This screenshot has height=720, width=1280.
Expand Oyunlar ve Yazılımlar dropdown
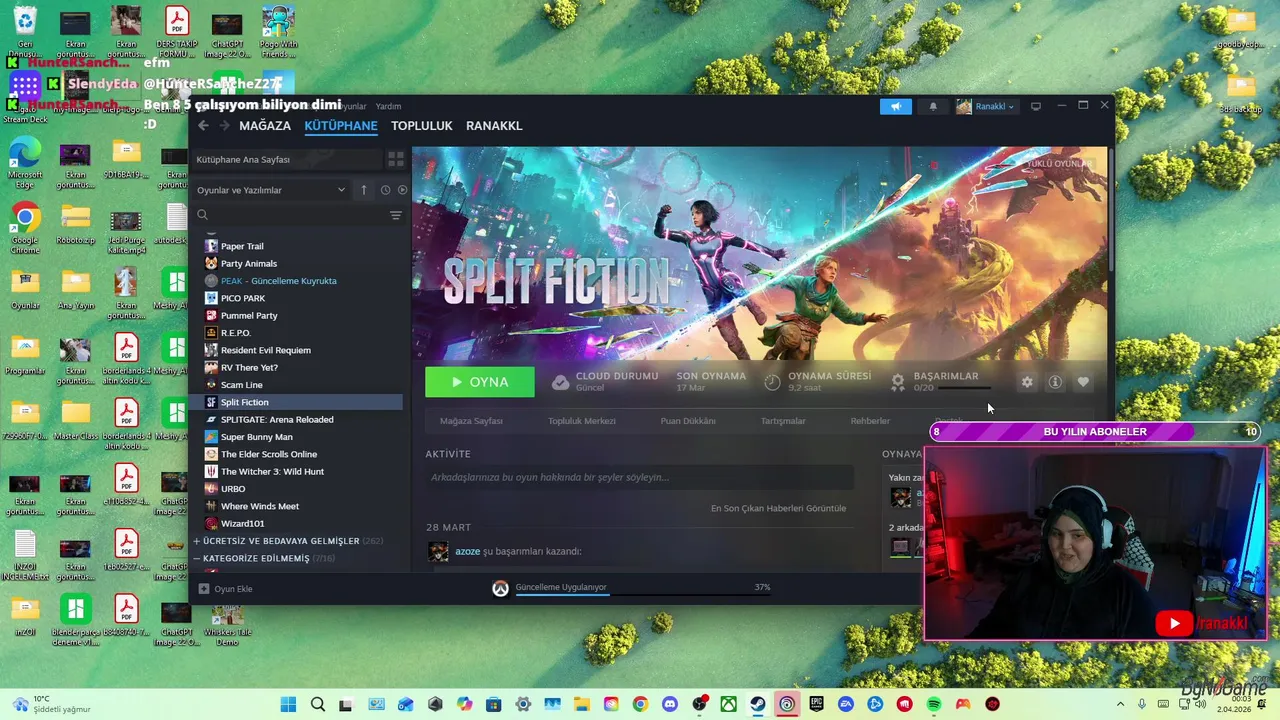coord(270,190)
